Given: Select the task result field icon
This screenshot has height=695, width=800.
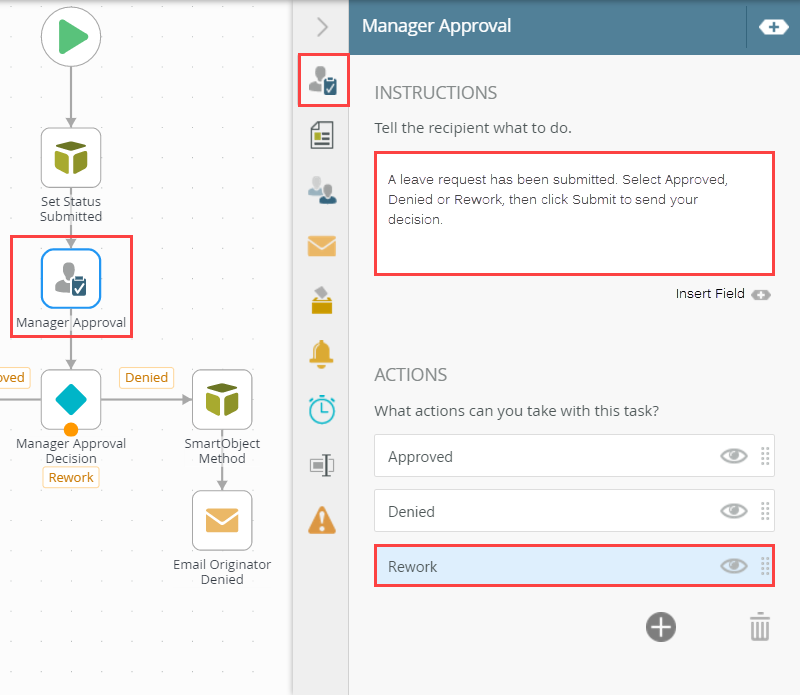Looking at the screenshot, I should point(322,465).
